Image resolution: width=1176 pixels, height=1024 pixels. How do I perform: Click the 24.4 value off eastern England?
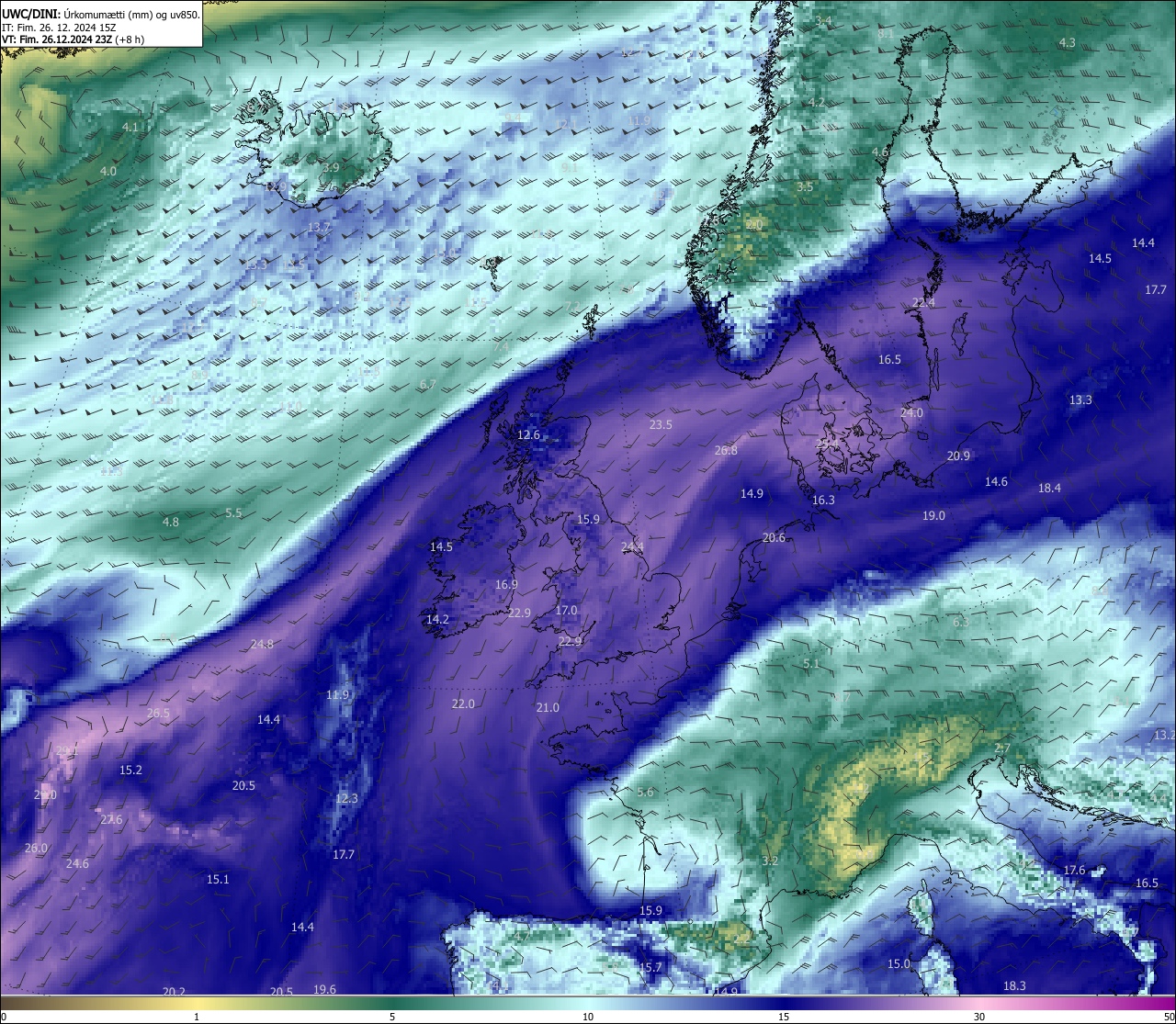pyautogui.click(x=632, y=546)
